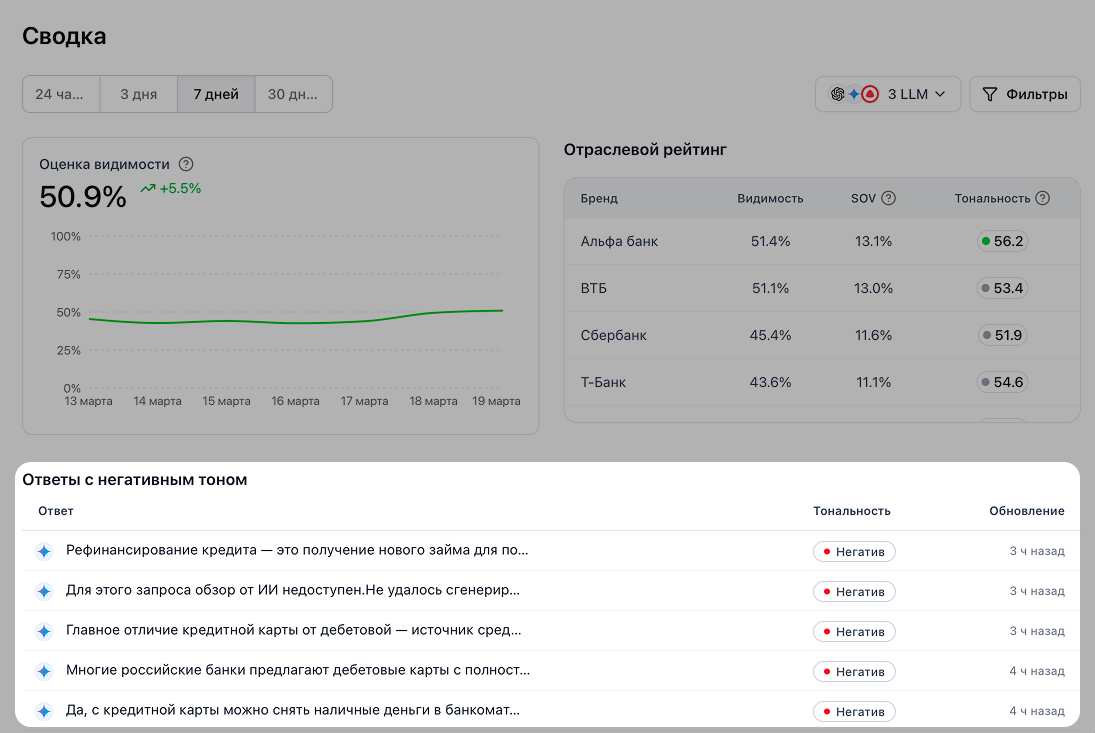Switch to the 3 дня period
This screenshot has height=733, width=1095.
[x=139, y=95]
